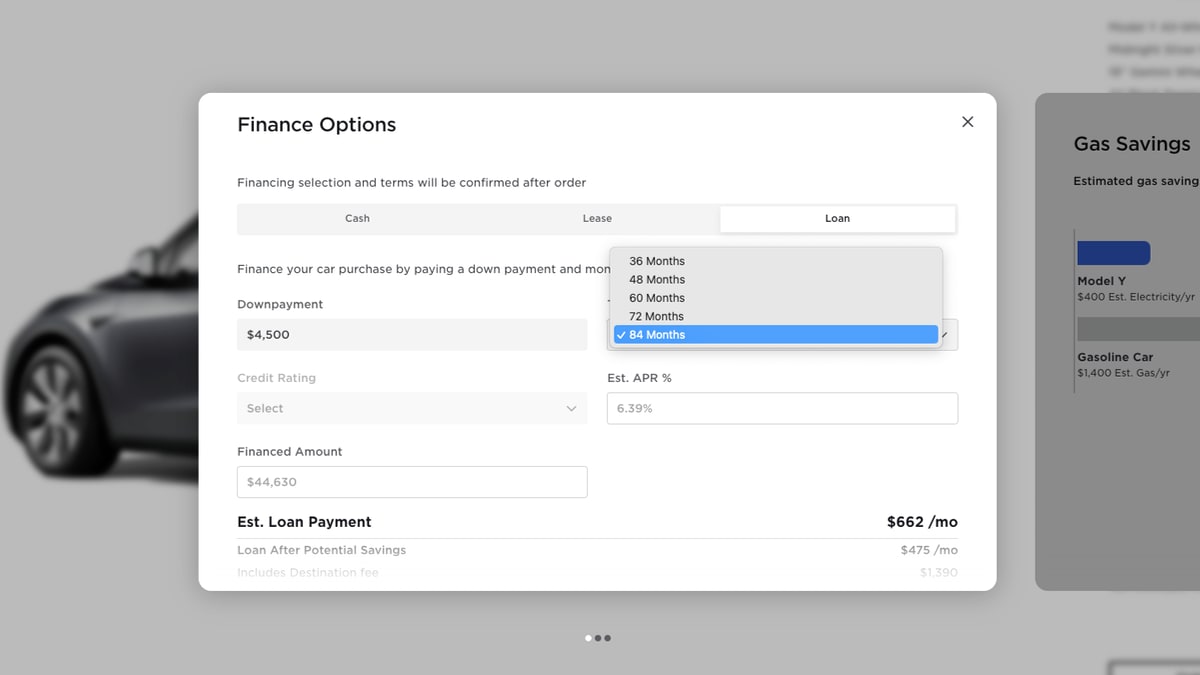Click the $475 /mo savings value
Screen dimensions: 1200x675
(x=929, y=550)
